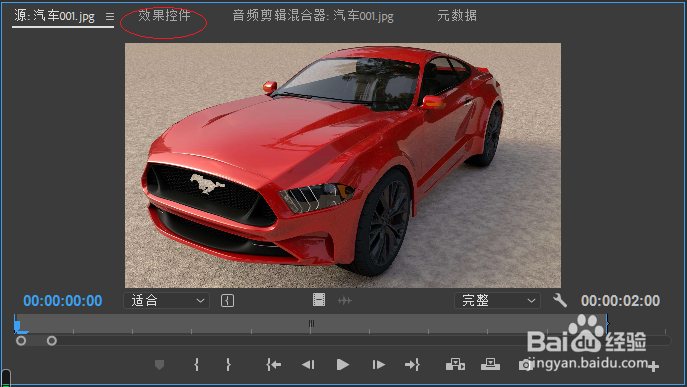Screen dimensions: 687x387
Task: Switch to the 音频剪辑混合器 tab
Action: [312, 16]
